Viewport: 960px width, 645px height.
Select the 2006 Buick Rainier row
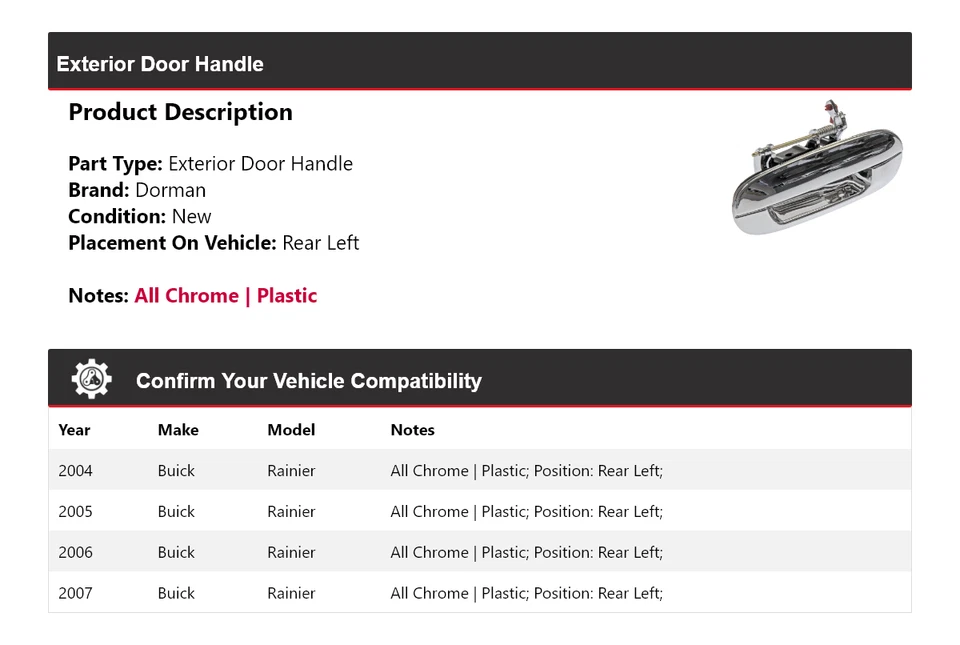click(x=479, y=552)
